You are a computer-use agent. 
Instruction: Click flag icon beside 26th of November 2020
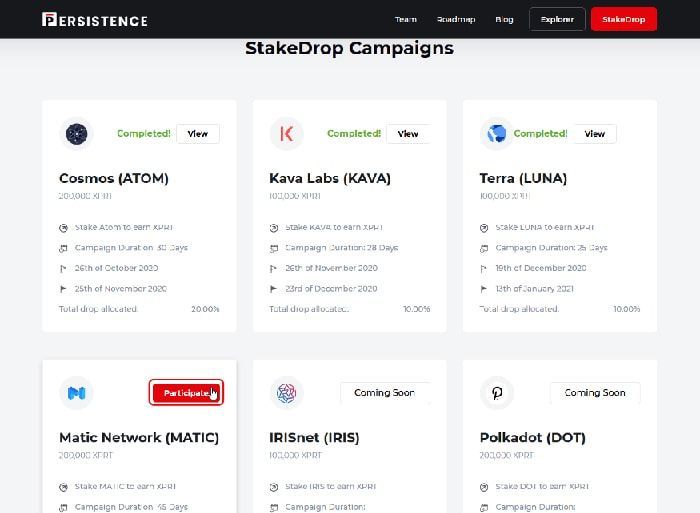(x=273, y=269)
